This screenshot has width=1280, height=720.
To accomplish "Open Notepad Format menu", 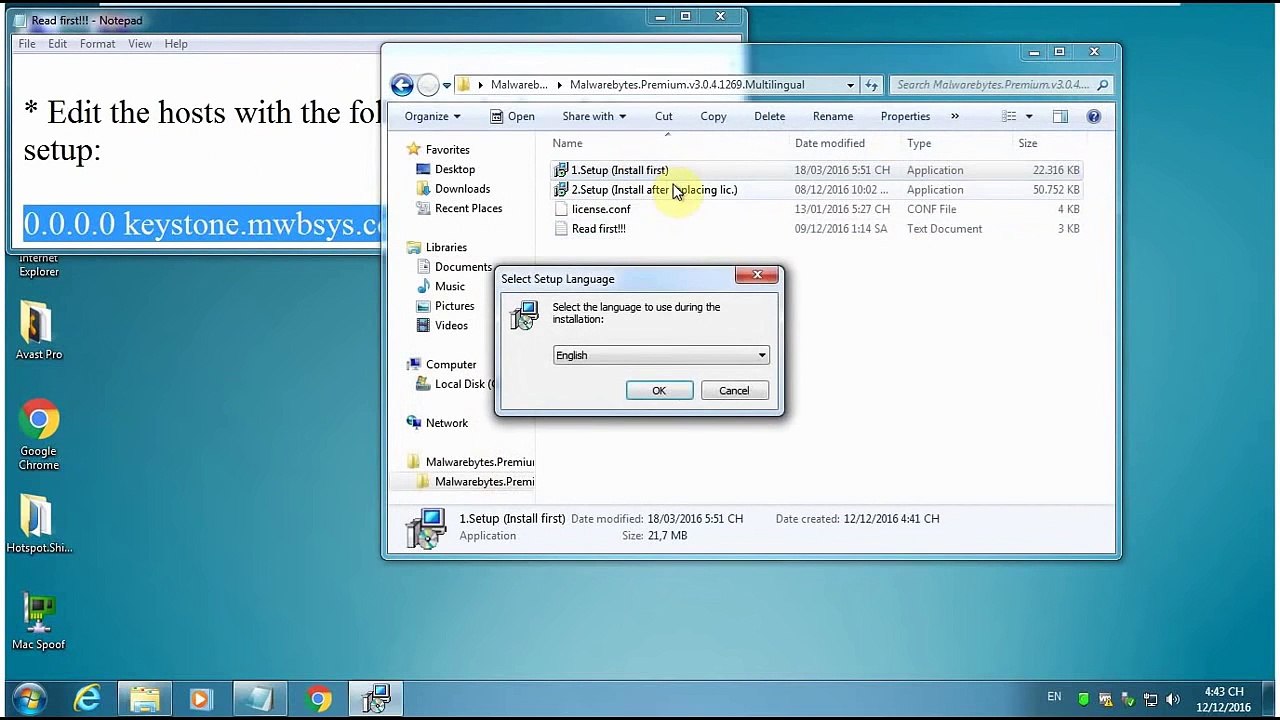I will point(98,44).
